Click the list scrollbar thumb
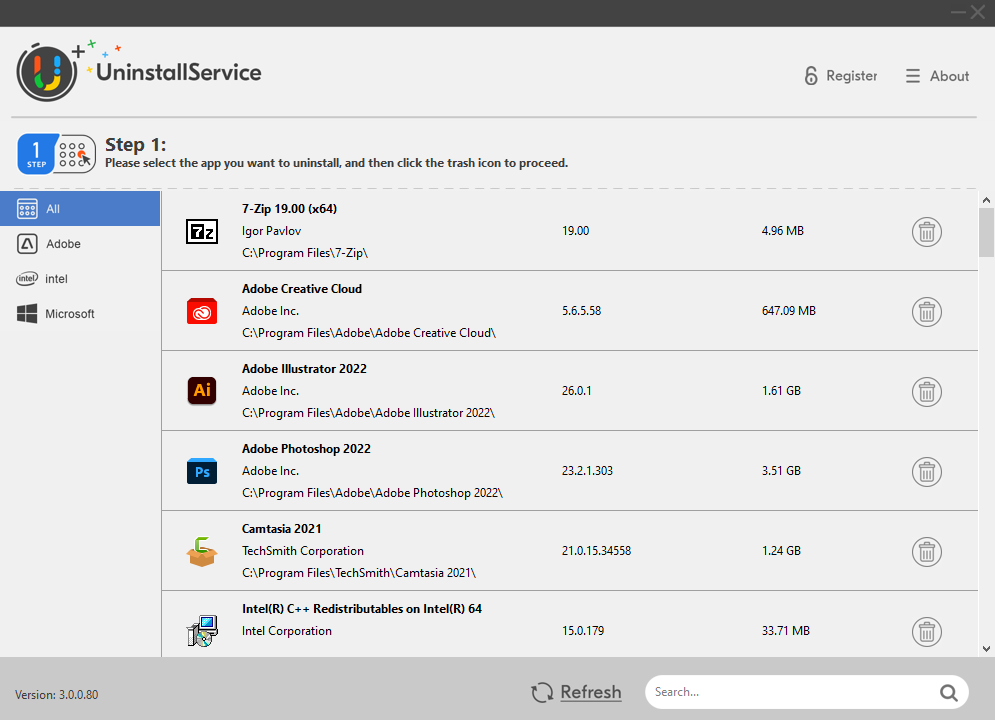This screenshot has height=720, width=995. pyautogui.click(x=986, y=233)
